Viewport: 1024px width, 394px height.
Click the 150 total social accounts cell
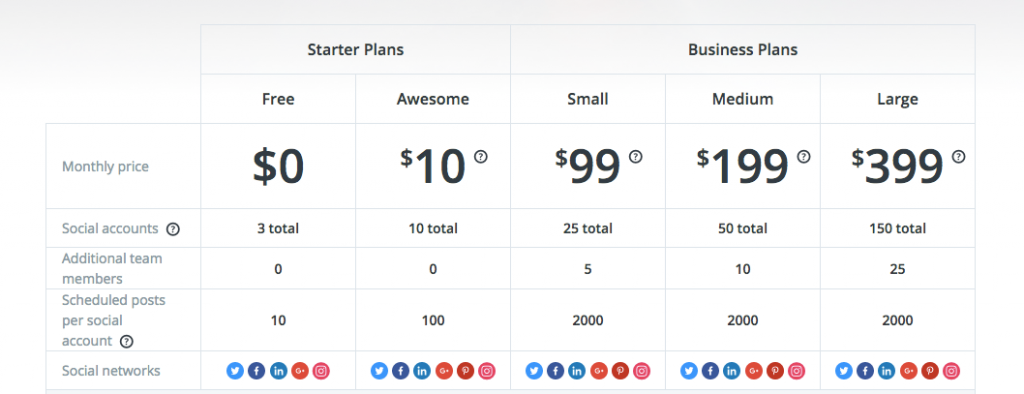[x=897, y=229]
